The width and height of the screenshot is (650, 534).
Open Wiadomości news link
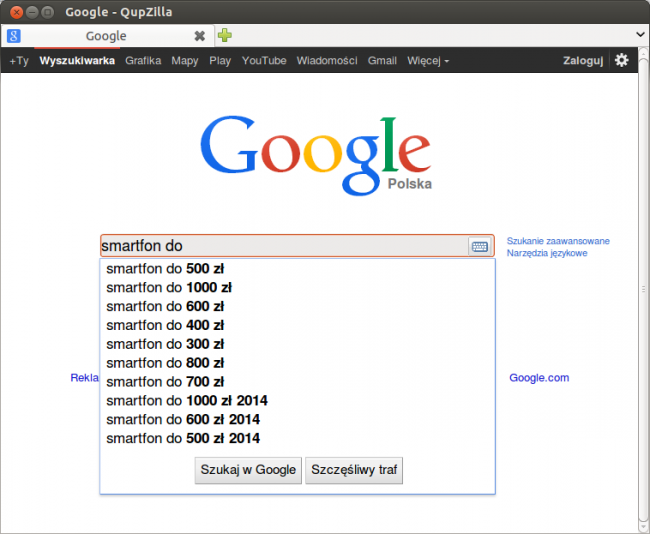pyautogui.click(x=327, y=61)
